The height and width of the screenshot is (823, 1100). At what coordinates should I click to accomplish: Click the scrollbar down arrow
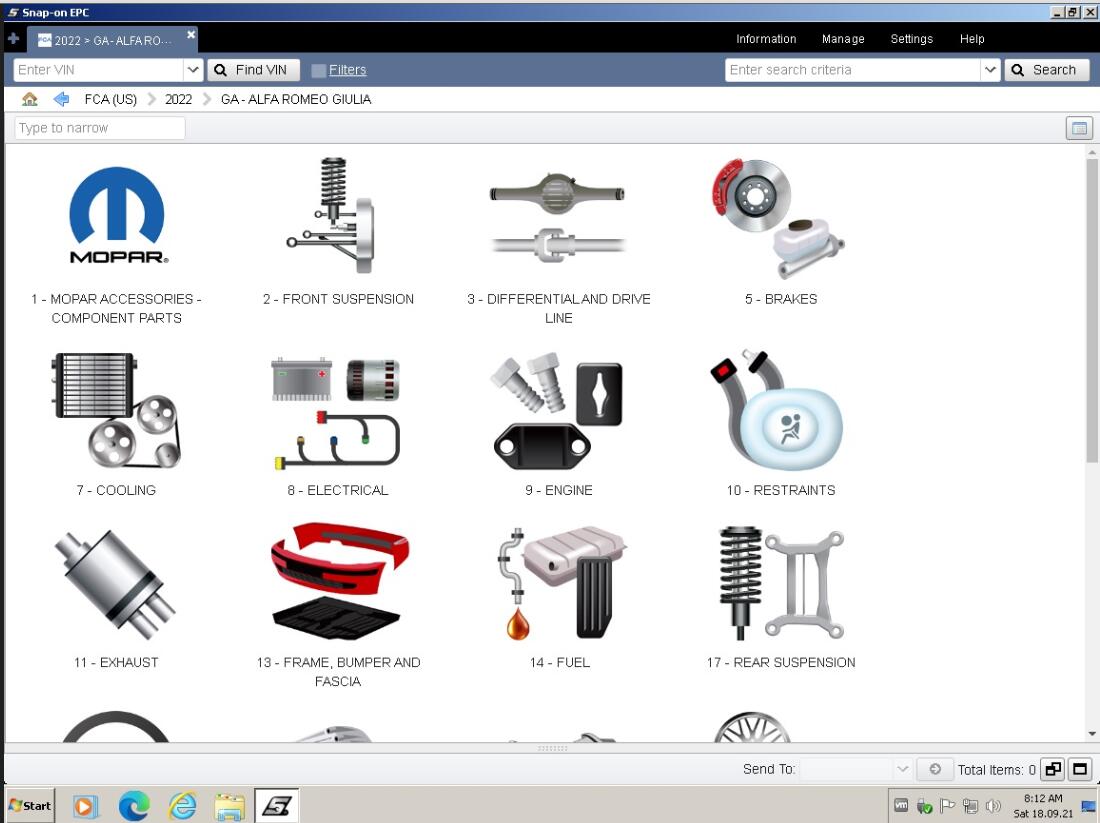click(x=1092, y=734)
